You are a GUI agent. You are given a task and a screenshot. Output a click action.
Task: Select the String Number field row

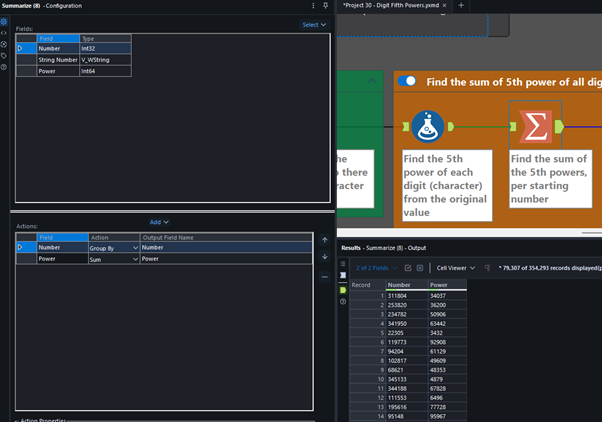58,59
